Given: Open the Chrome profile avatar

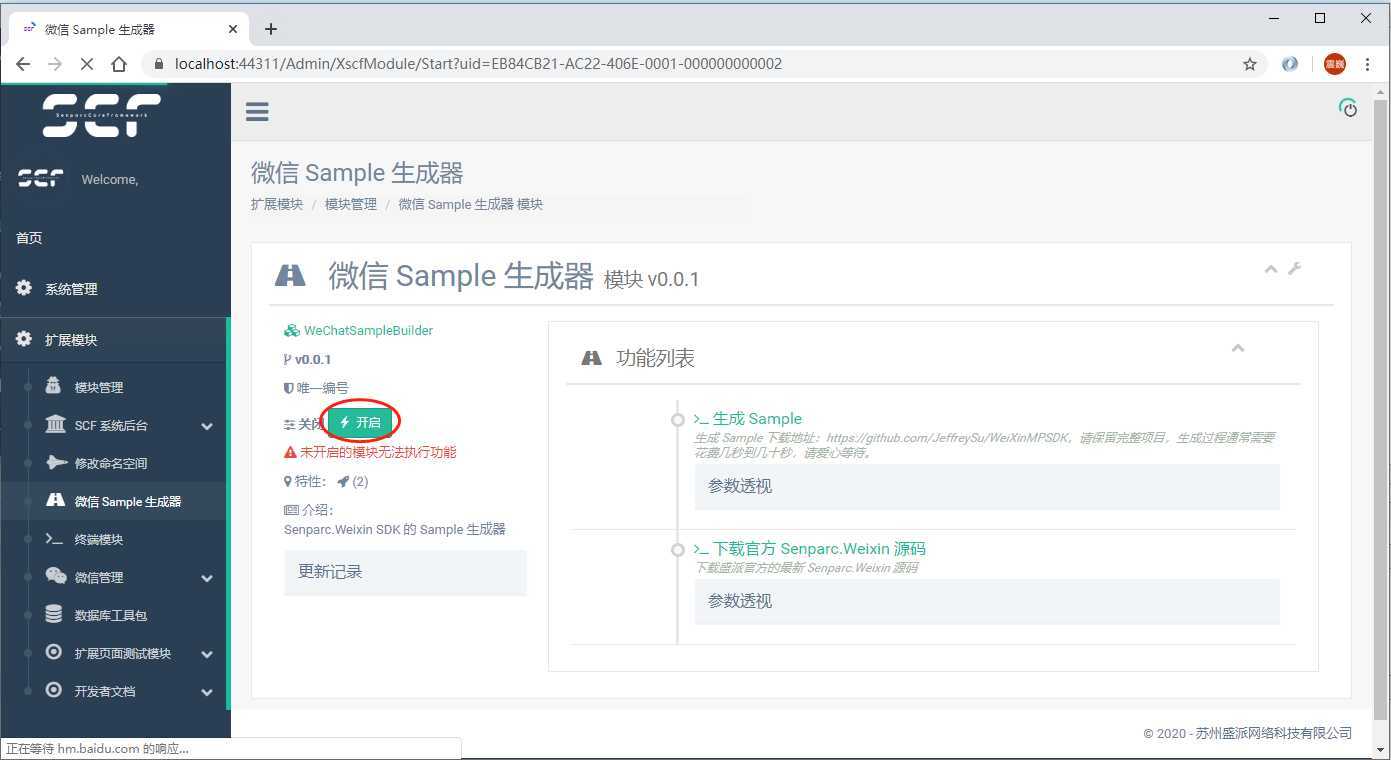Looking at the screenshot, I should (x=1334, y=64).
